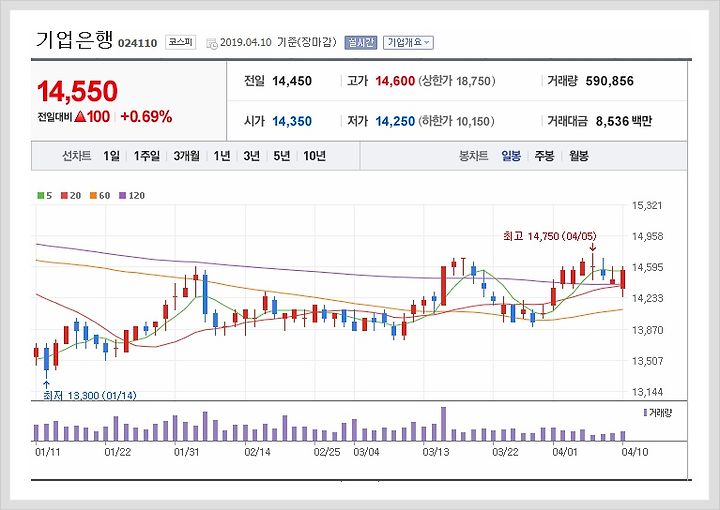Screen dimensions: 720x510
Task: Click the 고가 value 14,600
Action: [x=395, y=81]
